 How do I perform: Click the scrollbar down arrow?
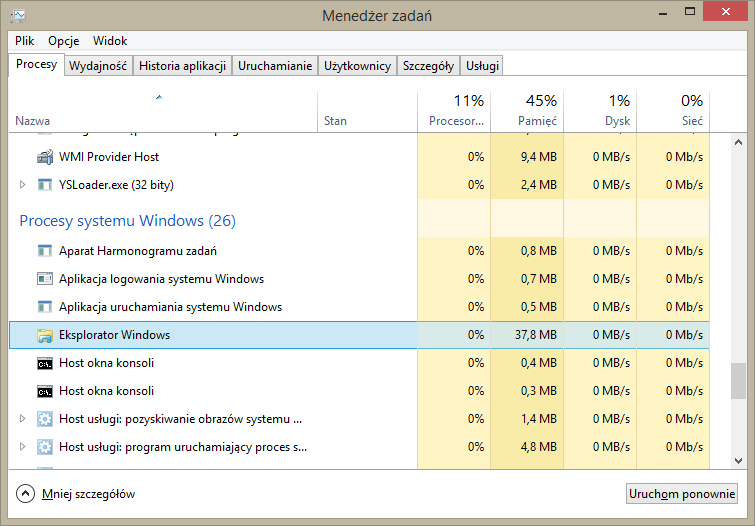(x=738, y=461)
